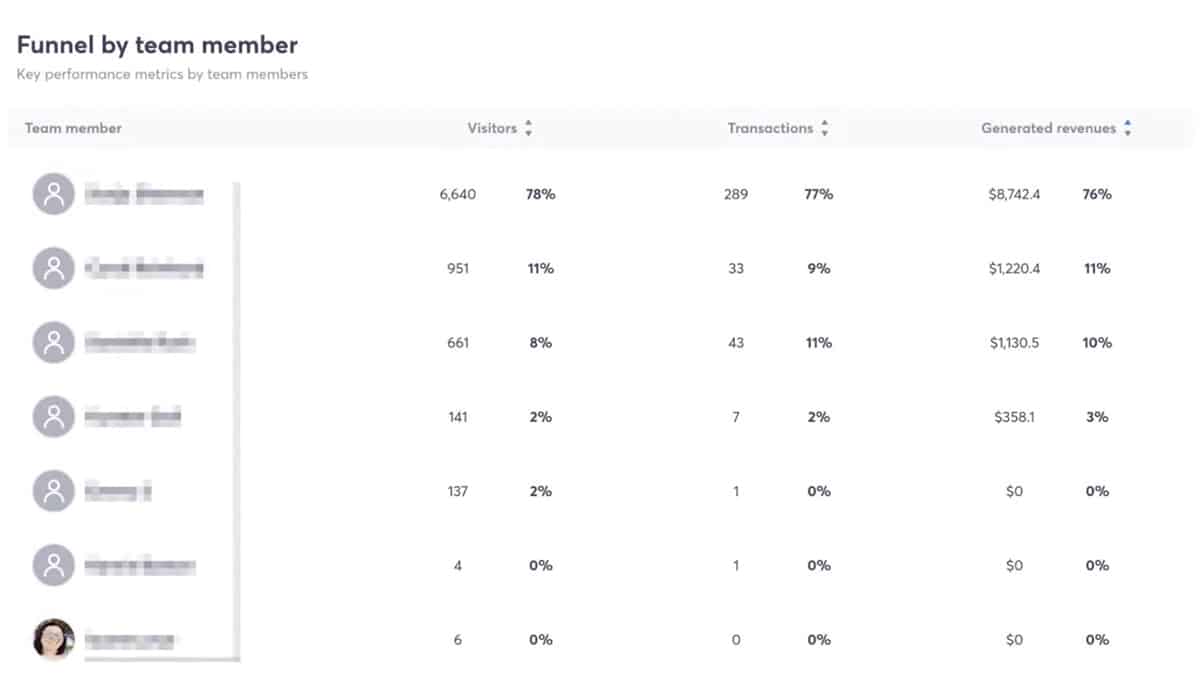Click the avatar icon in the 6,640 visitors row
1200x673 pixels.
[x=54, y=194]
